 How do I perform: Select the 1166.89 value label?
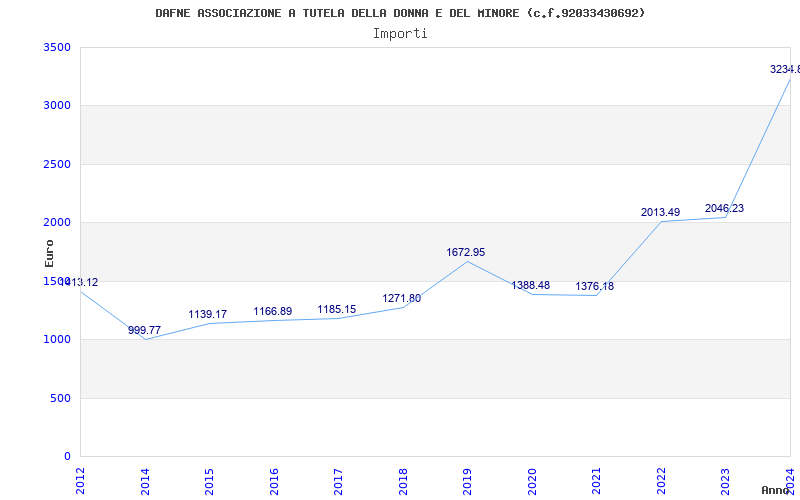[x=272, y=311]
